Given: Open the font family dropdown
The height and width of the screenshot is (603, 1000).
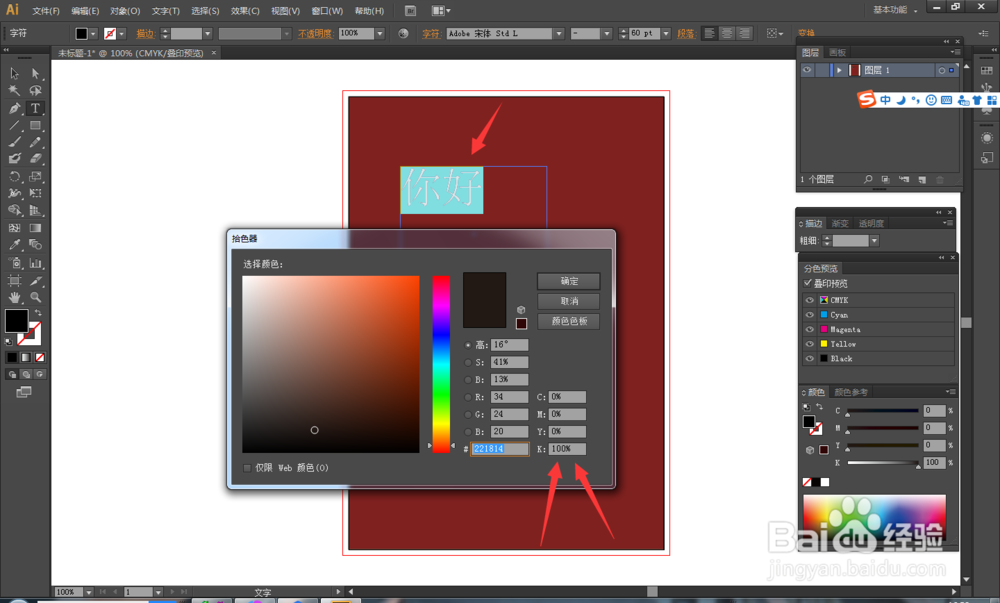Looking at the screenshot, I should [x=559, y=33].
